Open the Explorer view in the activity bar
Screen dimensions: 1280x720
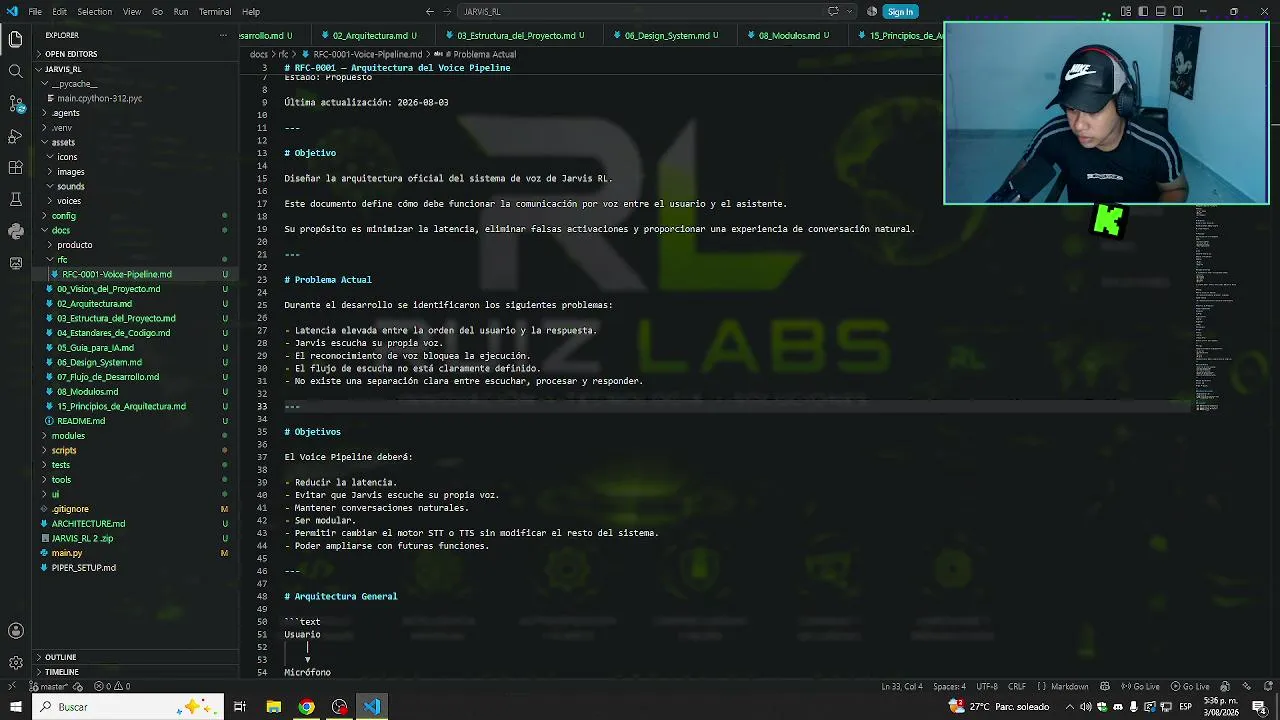15,39
